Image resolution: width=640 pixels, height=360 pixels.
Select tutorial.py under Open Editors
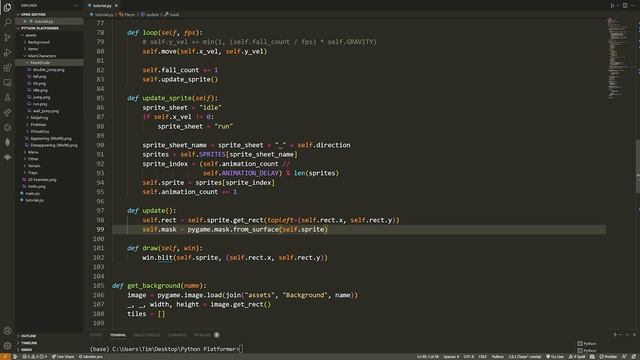[49, 21]
